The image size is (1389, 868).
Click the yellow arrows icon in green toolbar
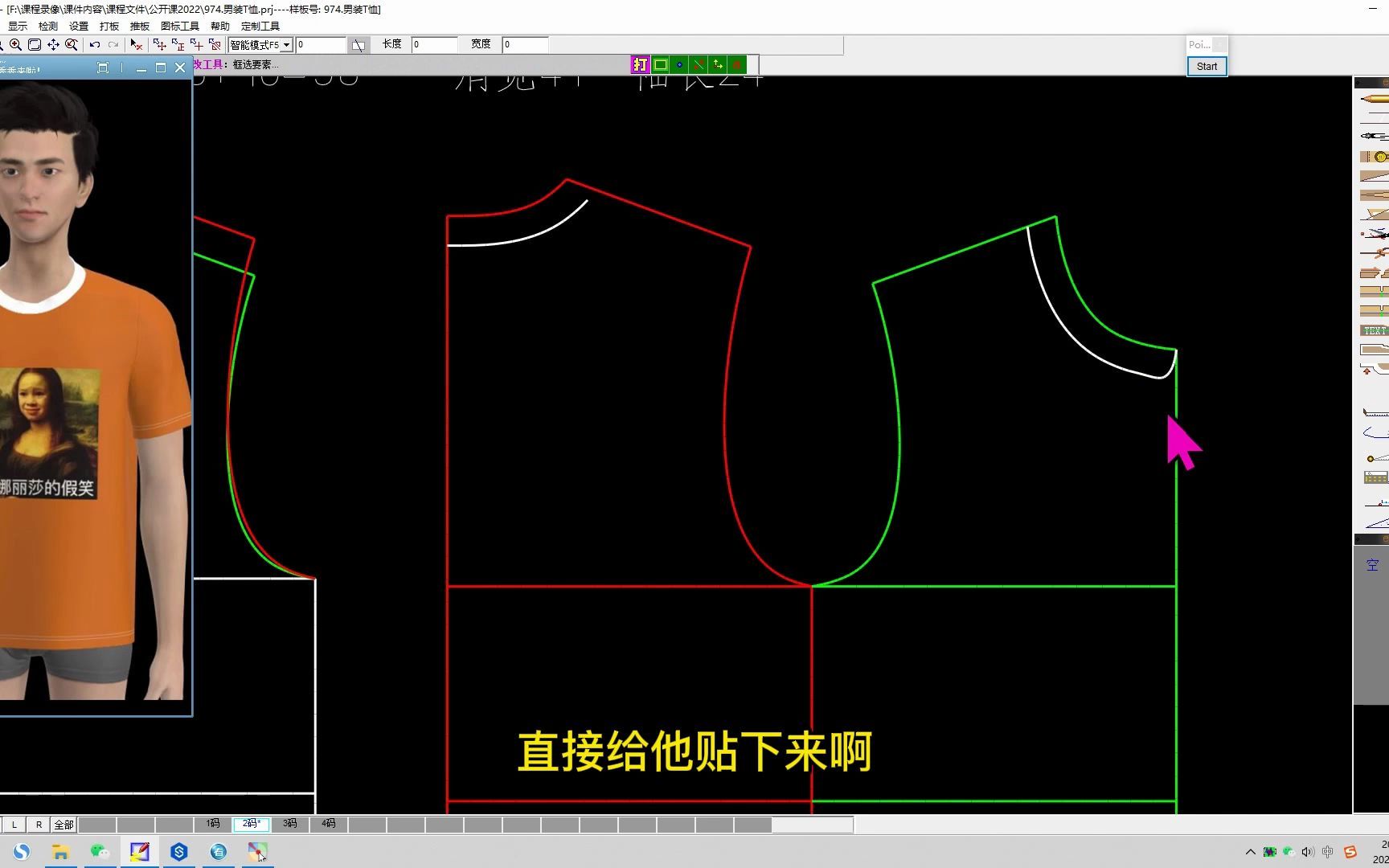(718, 64)
